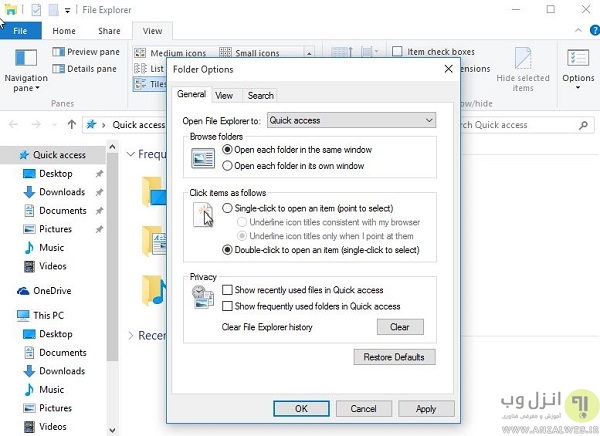Enable Show frequently used folders checkbox

pos(227,306)
